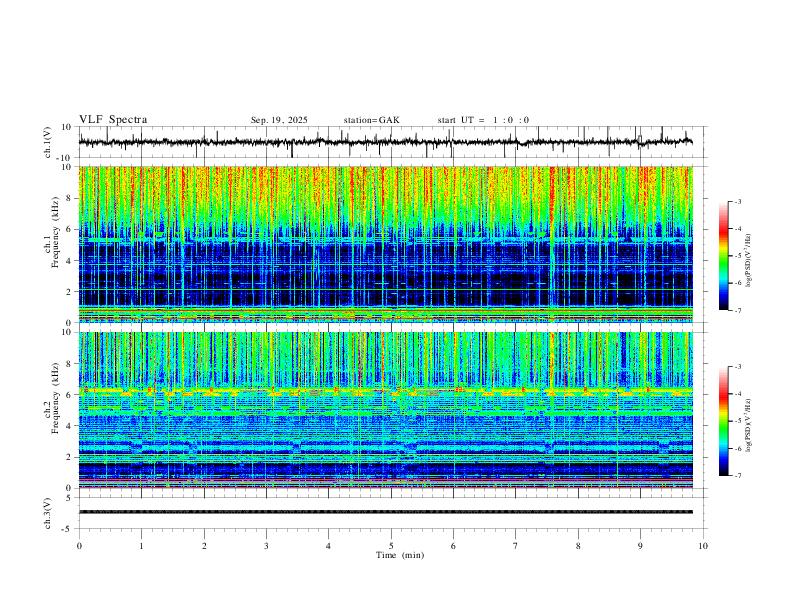Click the "VLF Spectra" plot title
792x612 pixels.
[x=113, y=120]
